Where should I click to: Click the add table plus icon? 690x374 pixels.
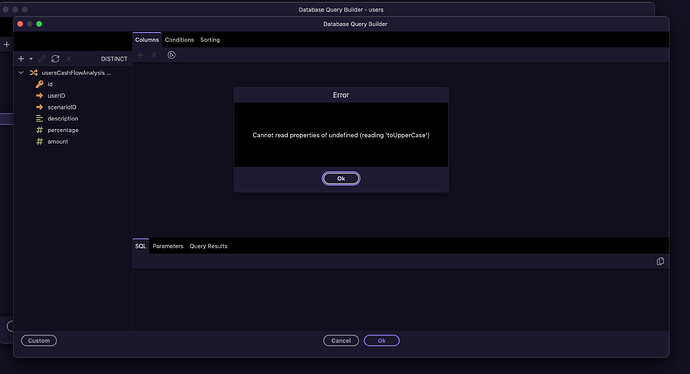click(x=21, y=59)
